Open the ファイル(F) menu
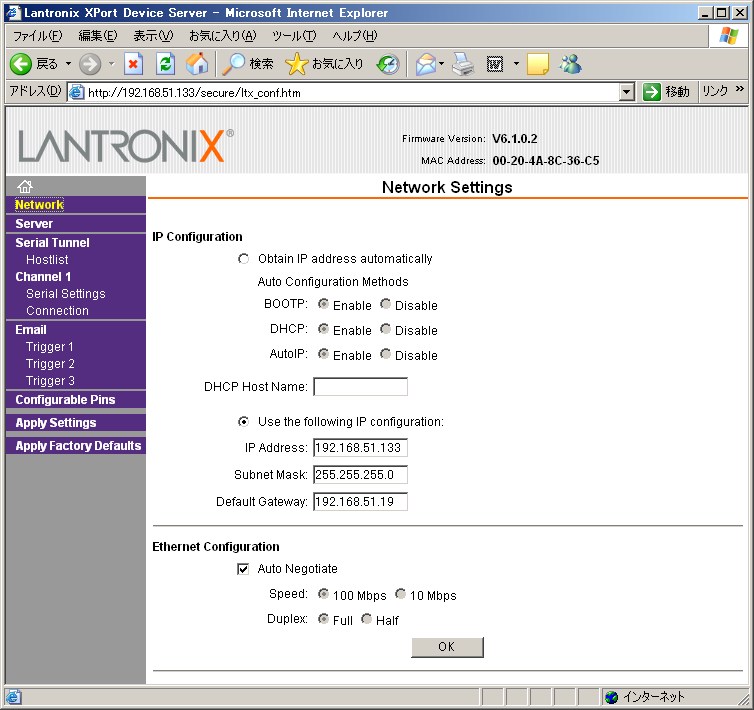The width and height of the screenshot is (754, 710). point(38,36)
